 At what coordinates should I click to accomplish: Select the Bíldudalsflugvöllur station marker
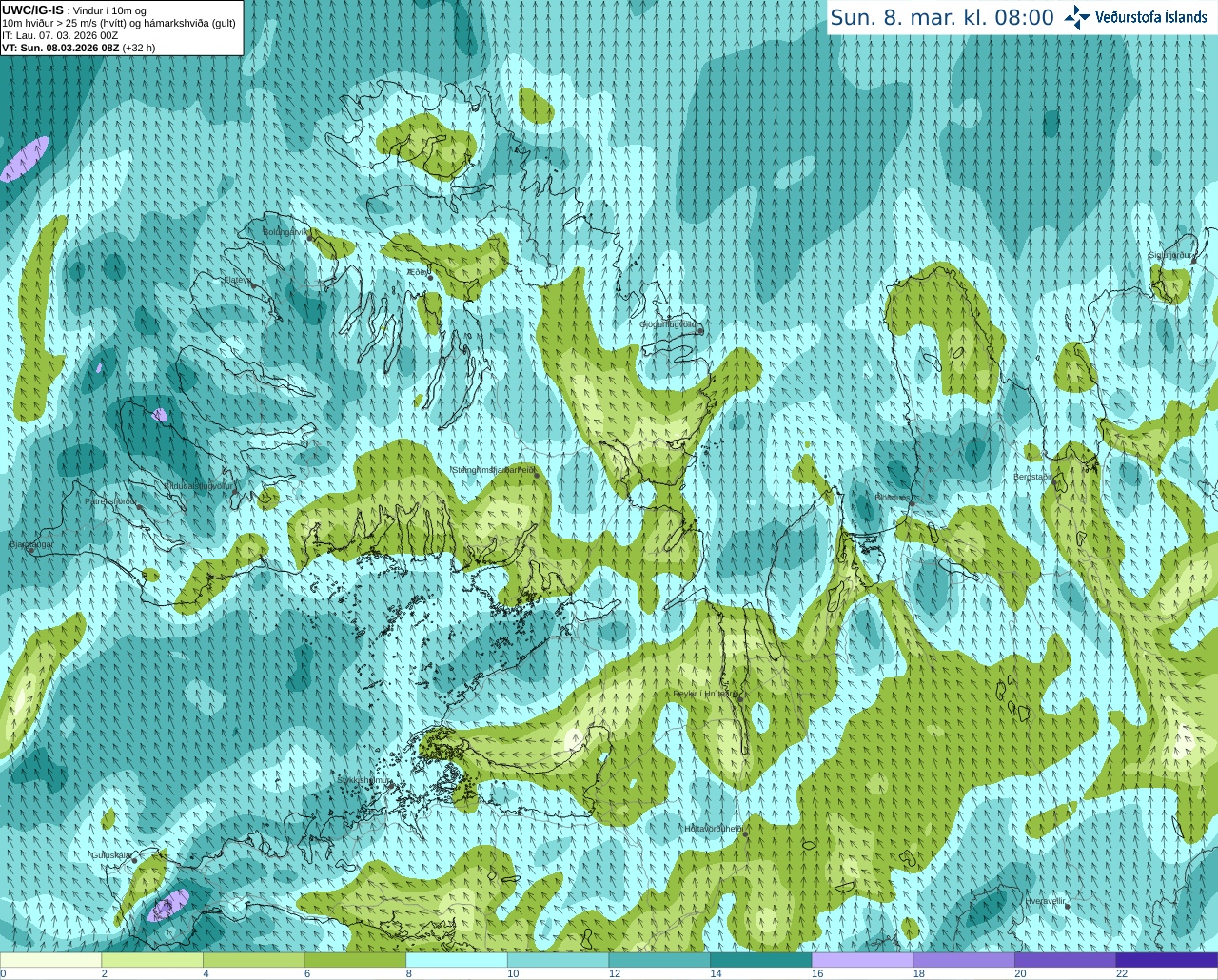[x=233, y=490]
